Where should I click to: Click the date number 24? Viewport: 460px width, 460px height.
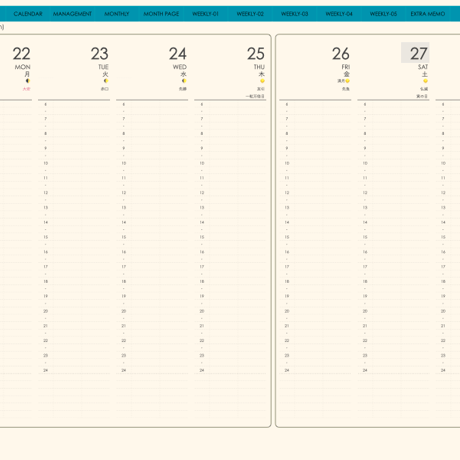[x=178, y=54]
